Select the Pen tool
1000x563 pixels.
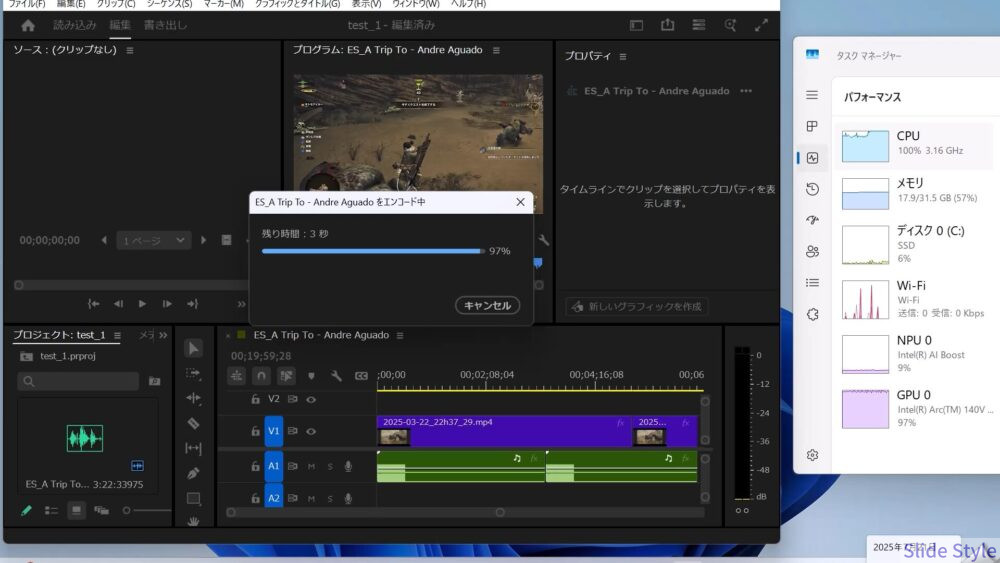193,473
